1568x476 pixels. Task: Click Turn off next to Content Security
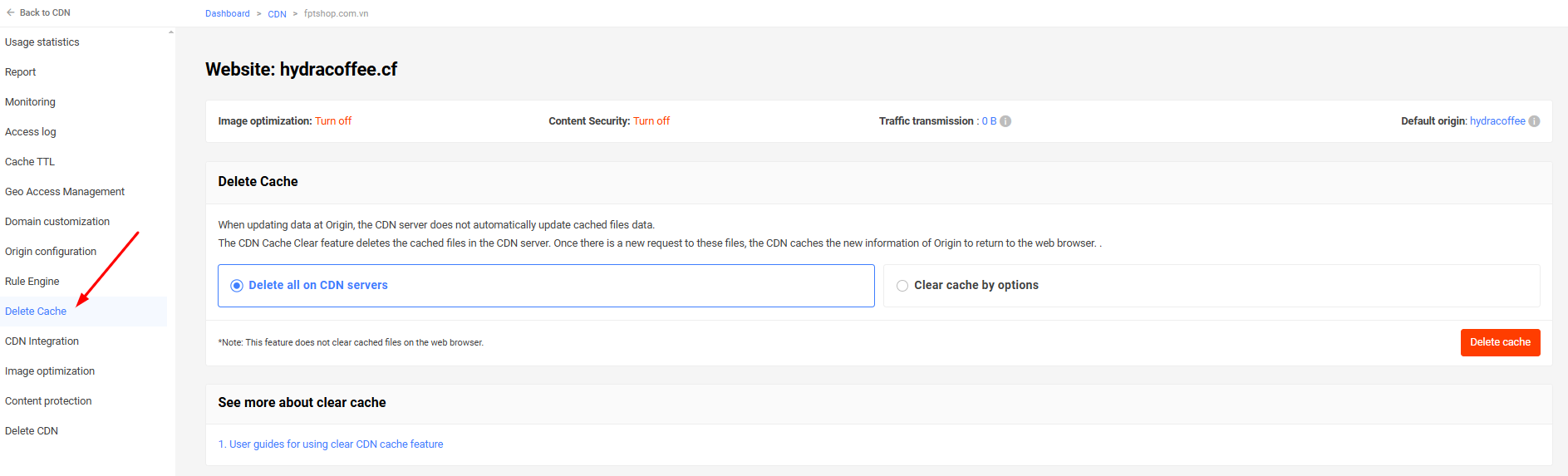[651, 121]
